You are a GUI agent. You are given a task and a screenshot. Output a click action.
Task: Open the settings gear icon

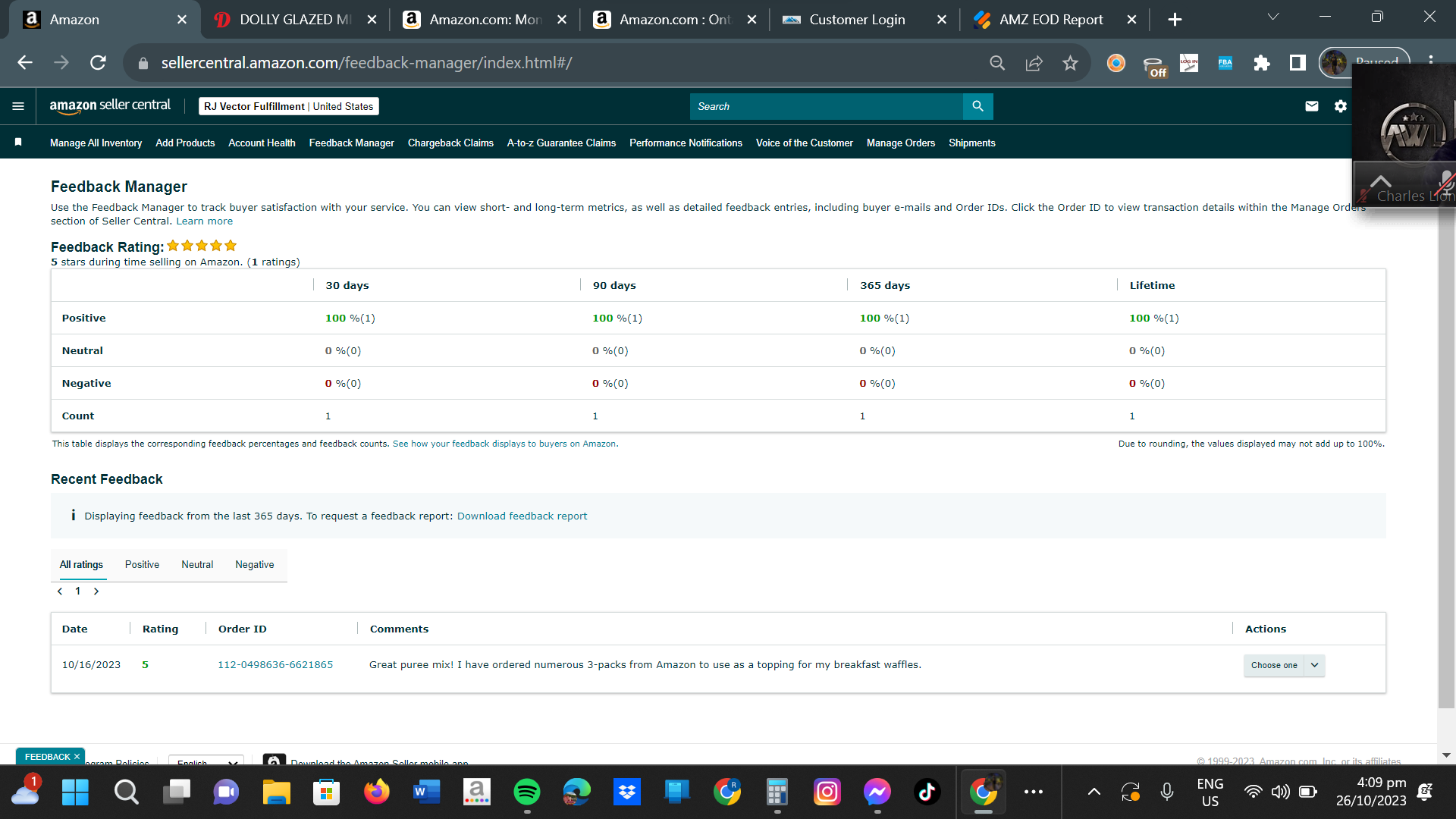pos(1341,106)
